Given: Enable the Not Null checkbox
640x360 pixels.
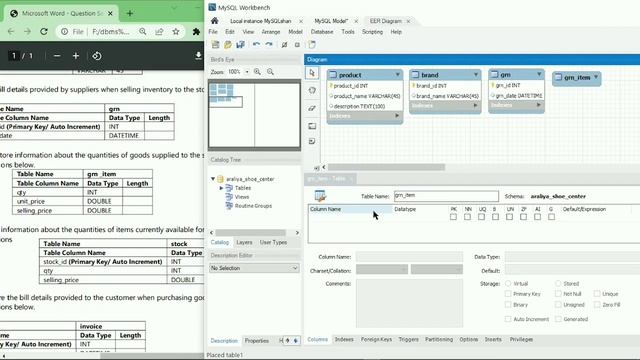Looking at the screenshot, I should pyautogui.click(x=558, y=293).
